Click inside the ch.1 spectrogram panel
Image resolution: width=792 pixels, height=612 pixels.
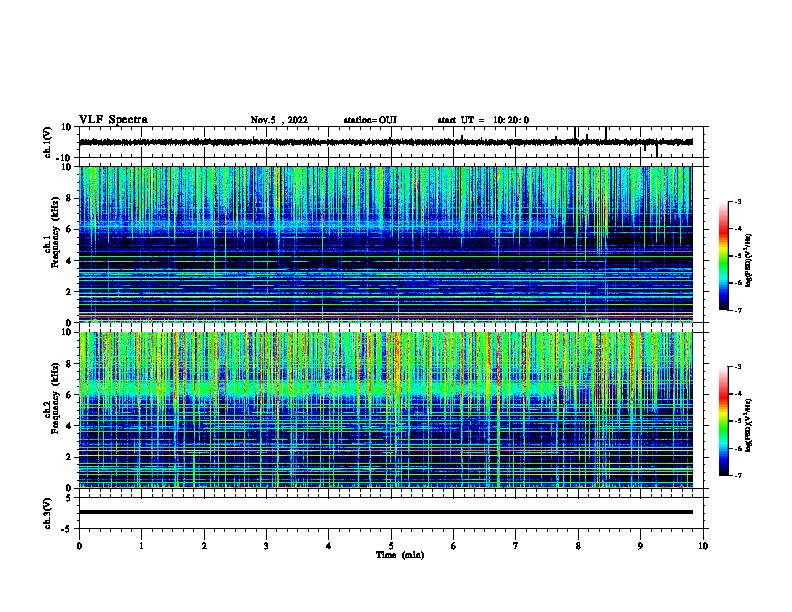pos(386,244)
